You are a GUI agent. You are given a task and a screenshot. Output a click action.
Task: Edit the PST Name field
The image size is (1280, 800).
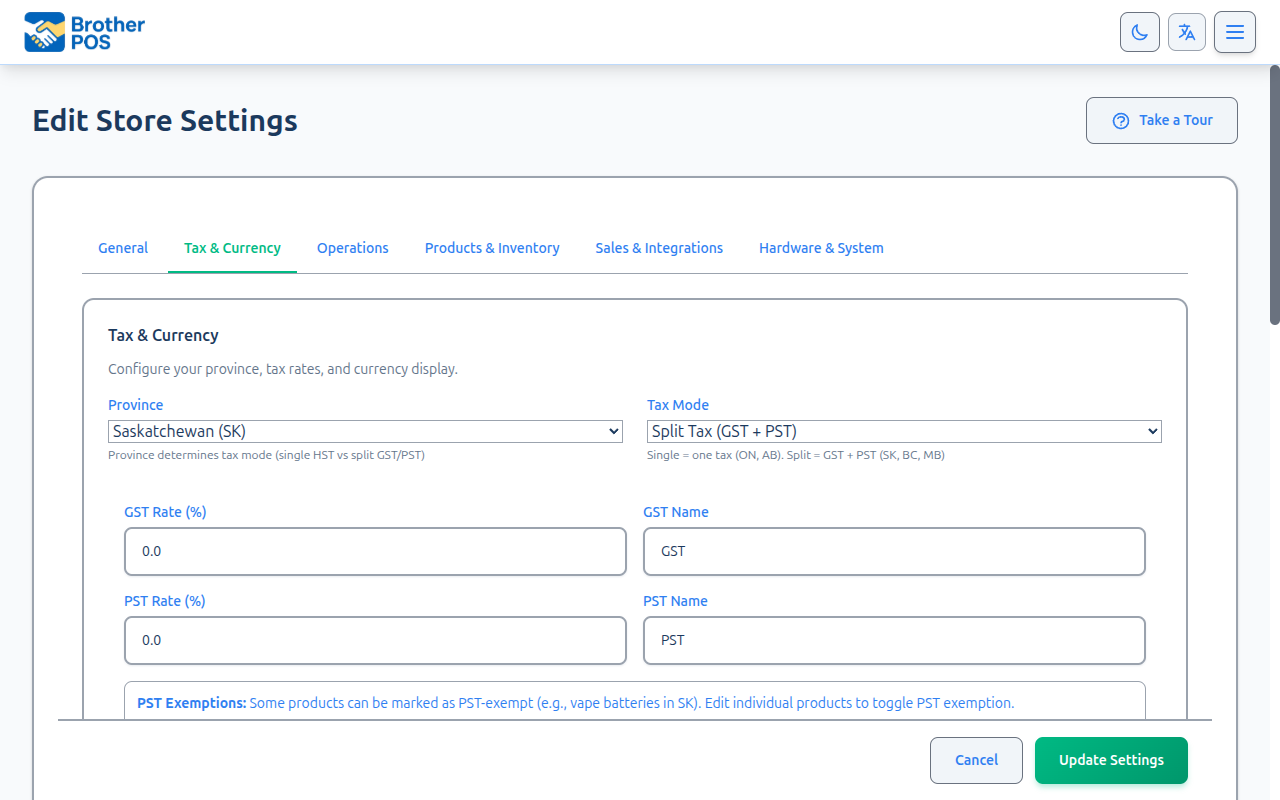894,640
